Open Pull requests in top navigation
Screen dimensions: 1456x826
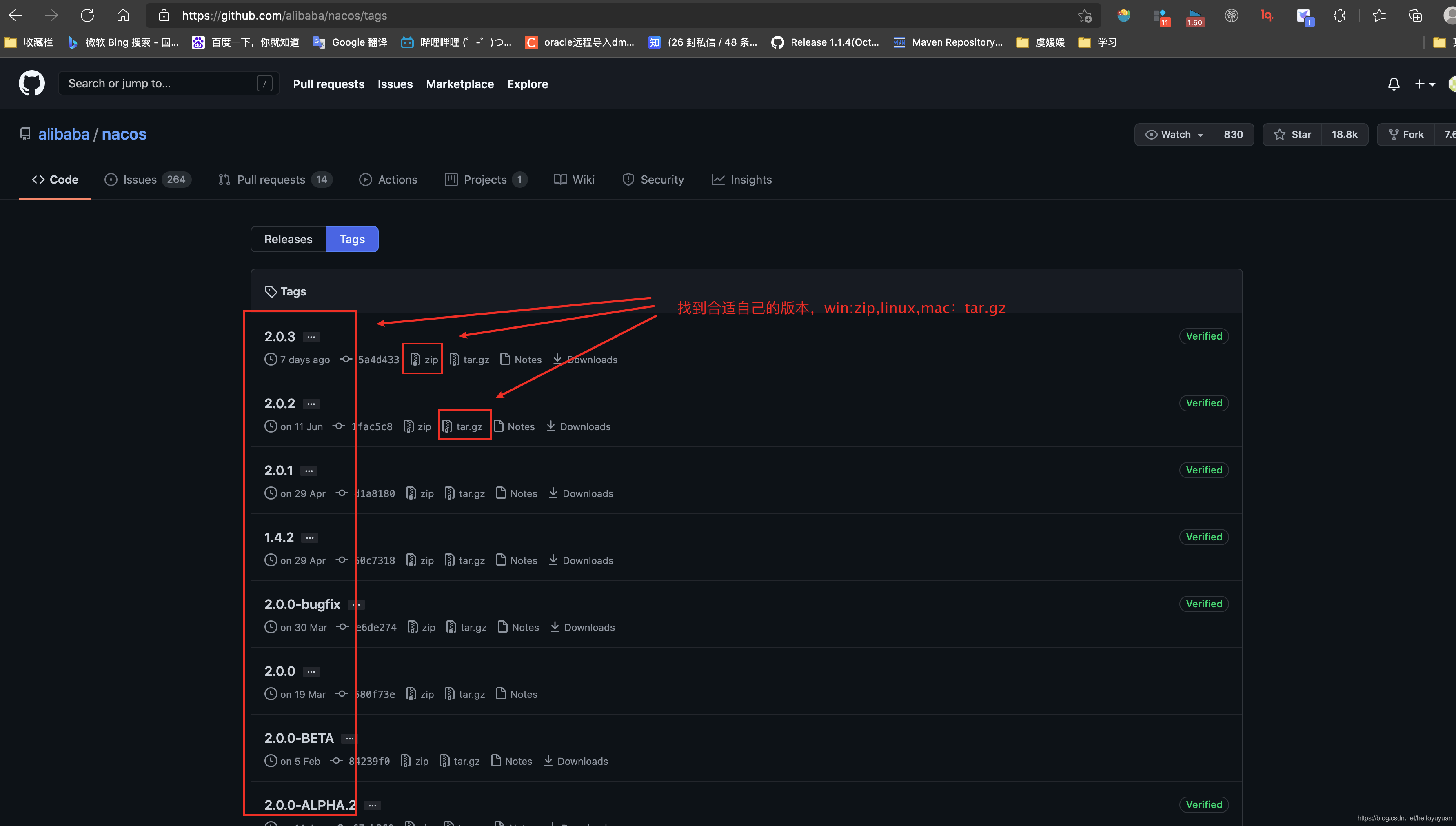click(328, 84)
